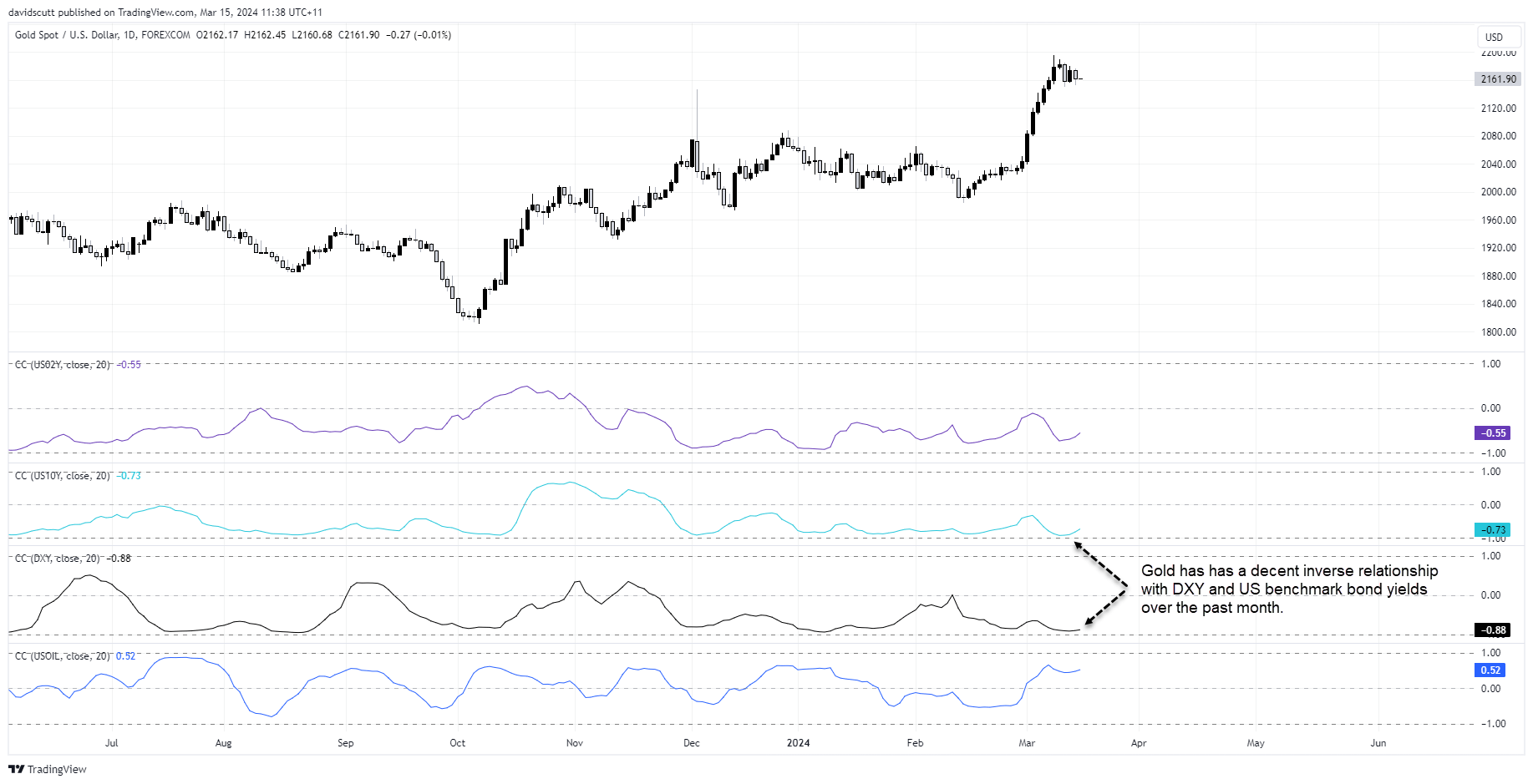
Task: Click the Nov label on time axis
Action: point(575,743)
